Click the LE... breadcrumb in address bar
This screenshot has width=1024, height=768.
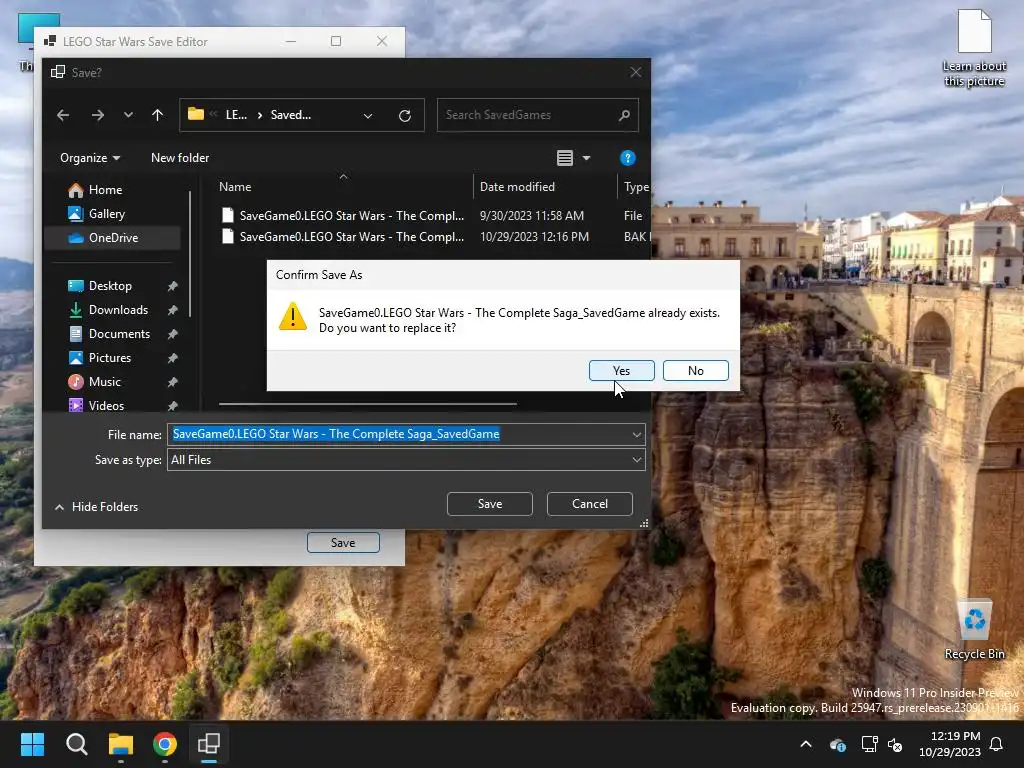(x=236, y=115)
